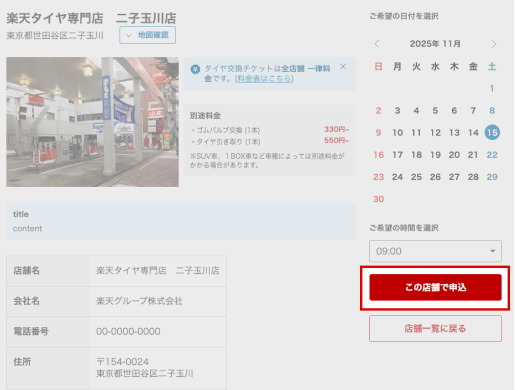Image resolution: width=515 pixels, height=390 pixels.
Task: Click the 土 Saturday column header
Action: click(x=492, y=67)
